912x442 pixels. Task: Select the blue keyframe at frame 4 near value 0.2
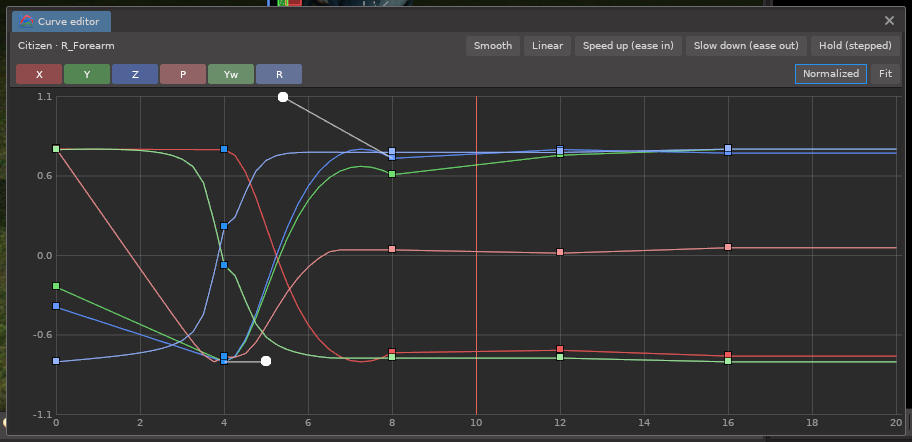pyautogui.click(x=224, y=226)
